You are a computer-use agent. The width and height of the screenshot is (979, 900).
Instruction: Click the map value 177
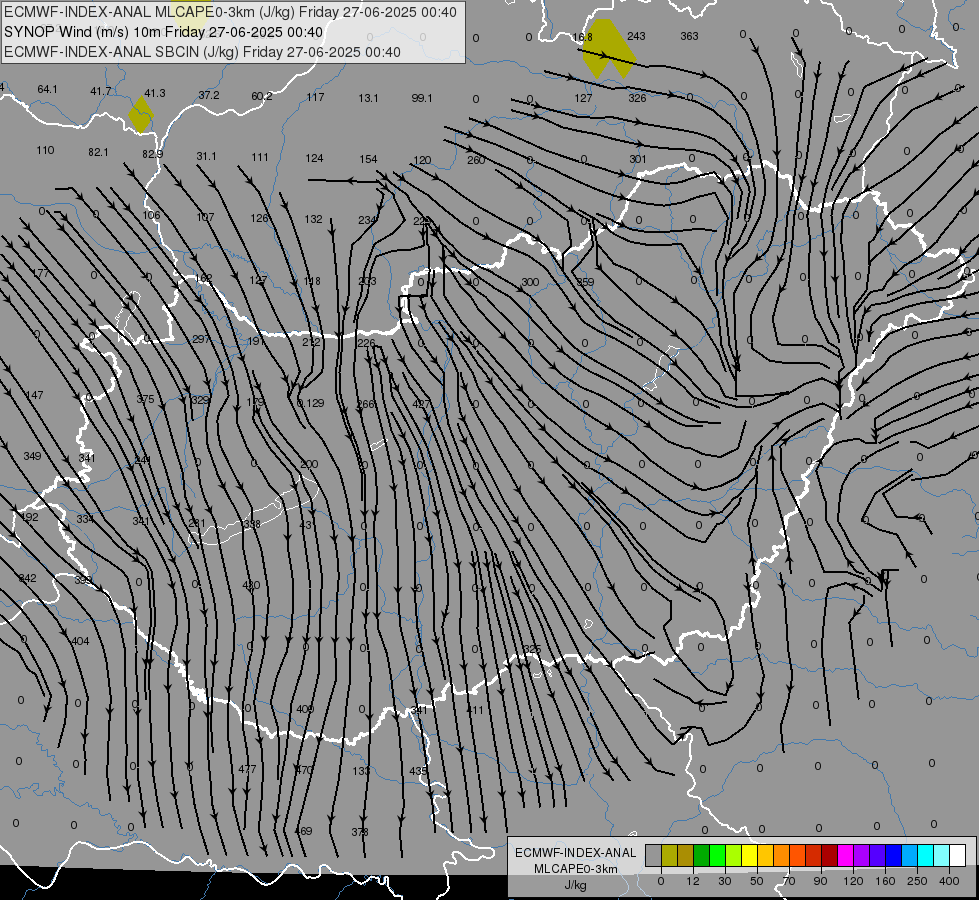pyautogui.click(x=41, y=273)
